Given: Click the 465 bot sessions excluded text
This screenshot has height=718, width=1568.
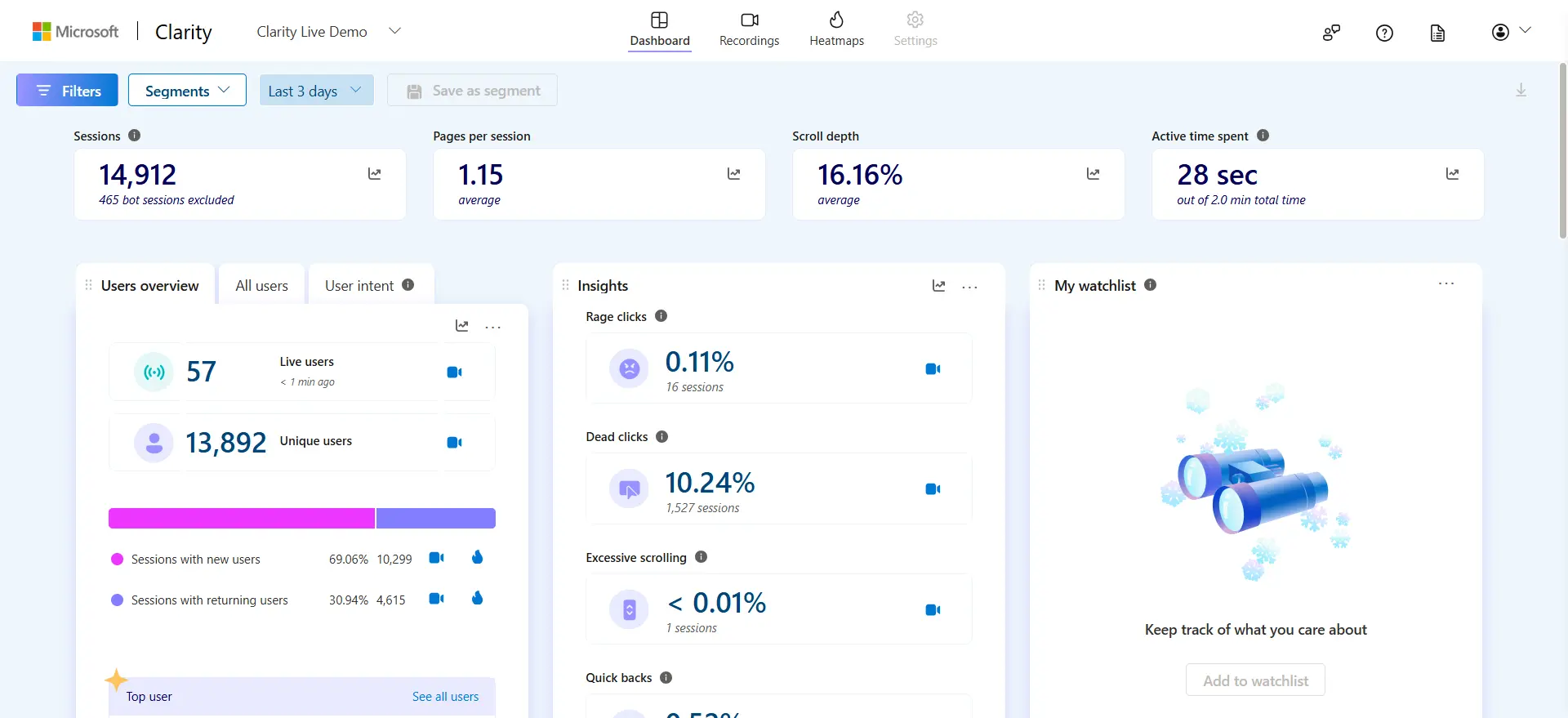Looking at the screenshot, I should coord(167,200).
